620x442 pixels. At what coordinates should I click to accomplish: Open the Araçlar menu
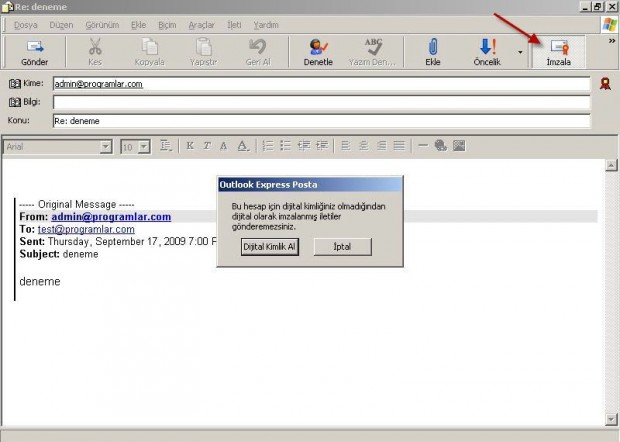coord(201,25)
